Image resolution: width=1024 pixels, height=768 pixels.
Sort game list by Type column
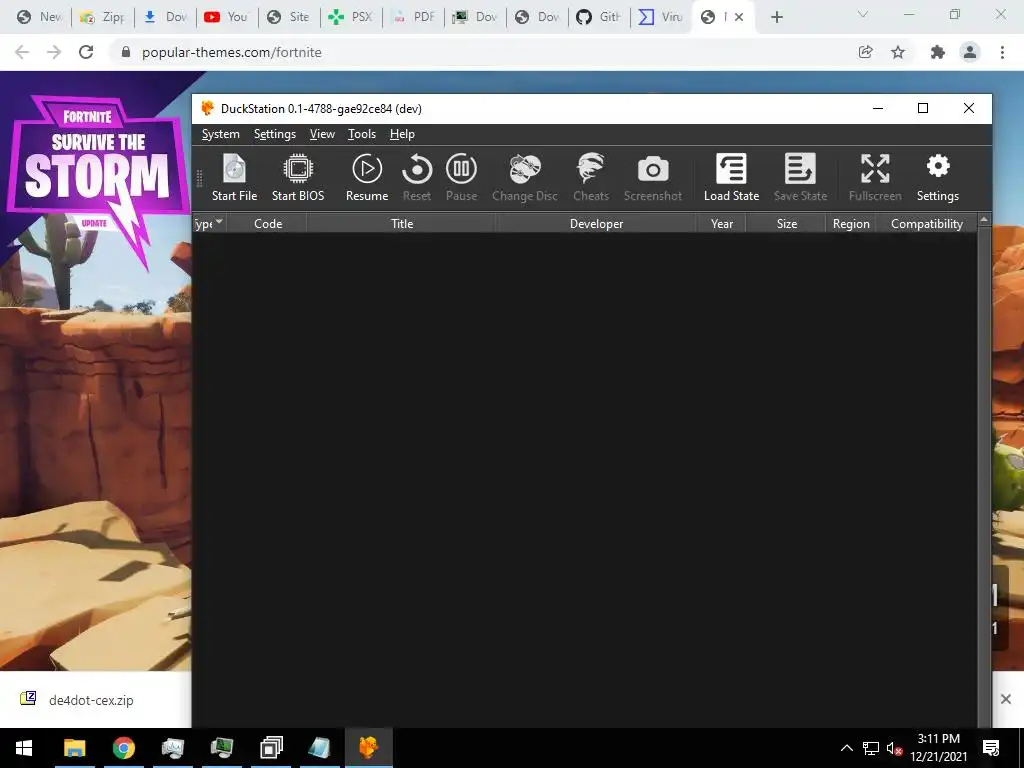[x=209, y=223]
